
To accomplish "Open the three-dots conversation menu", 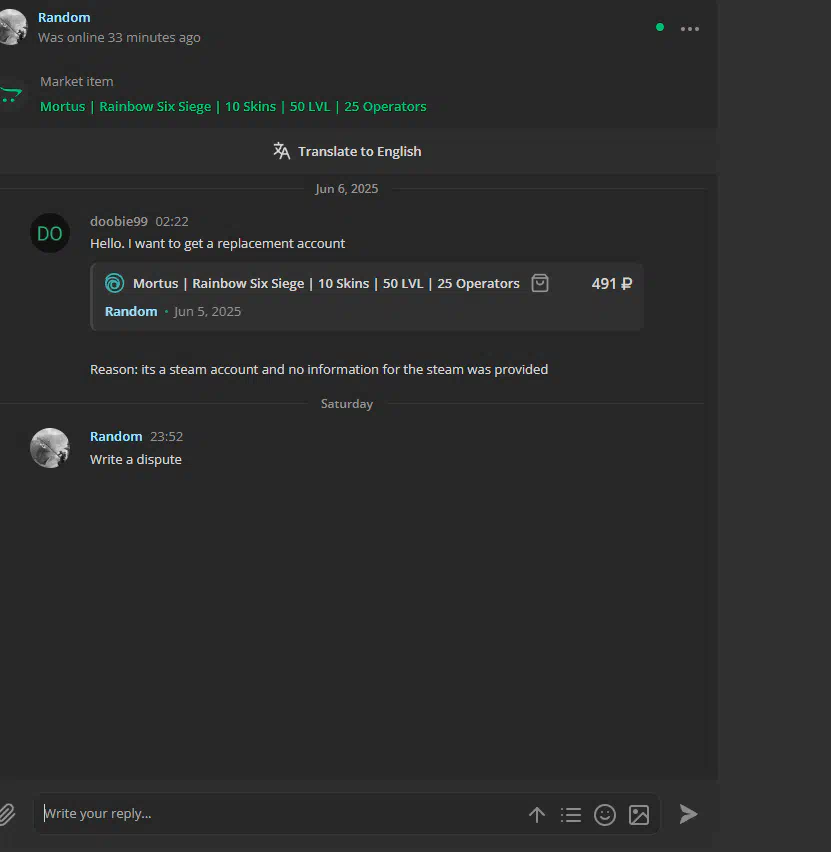I will coord(690,28).
